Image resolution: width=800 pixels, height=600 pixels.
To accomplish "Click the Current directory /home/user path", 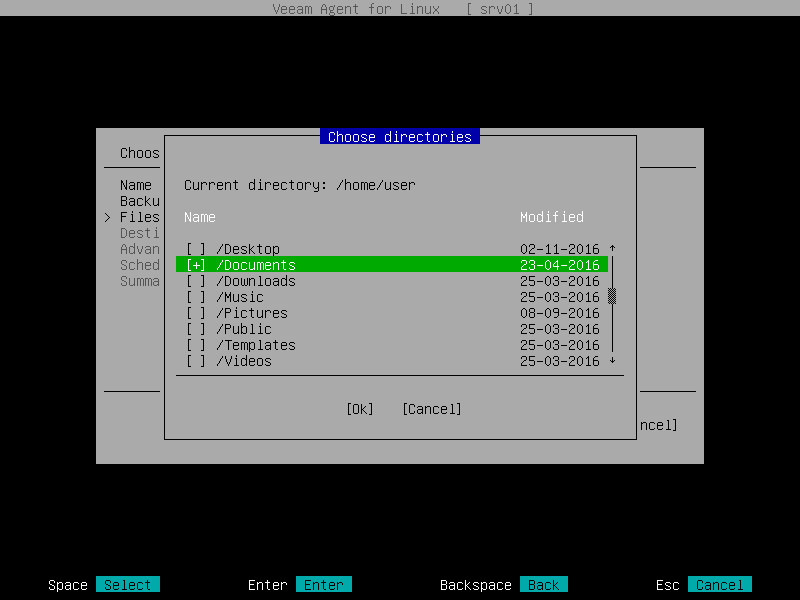I will point(376,185).
